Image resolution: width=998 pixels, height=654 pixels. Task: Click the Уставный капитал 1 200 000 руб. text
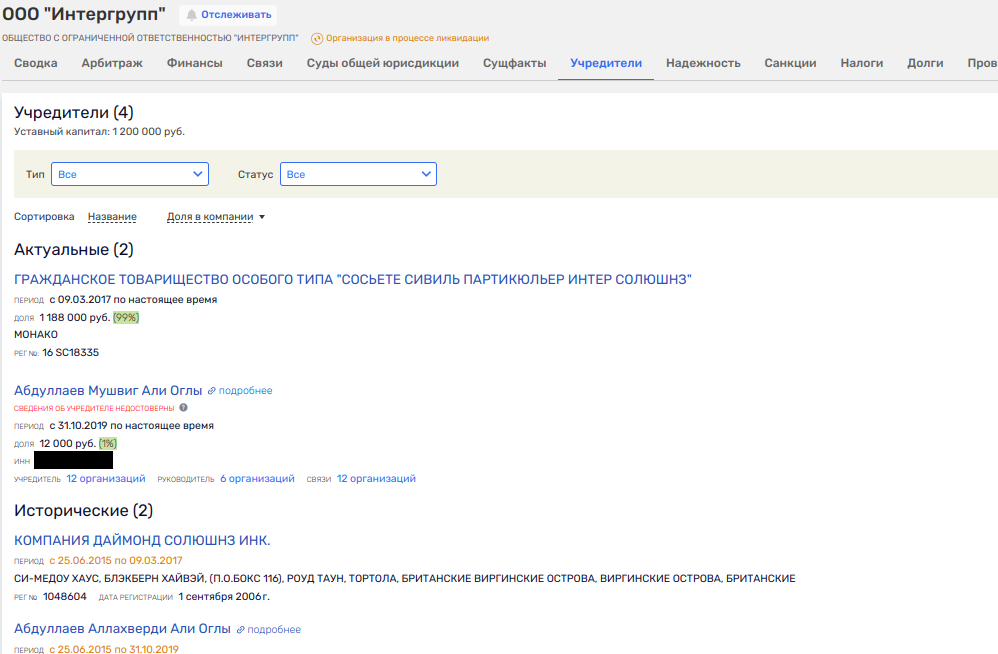[99, 132]
